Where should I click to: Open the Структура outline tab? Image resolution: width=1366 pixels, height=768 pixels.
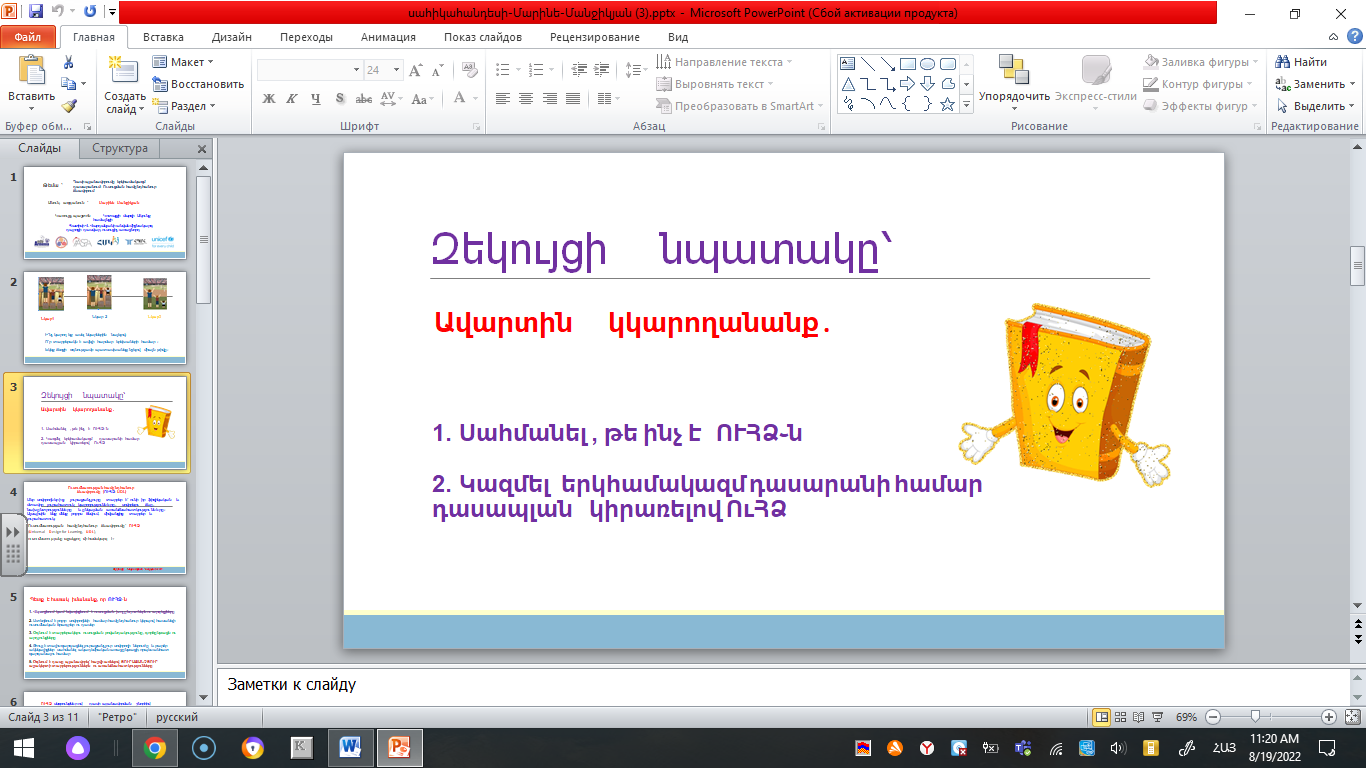point(120,148)
